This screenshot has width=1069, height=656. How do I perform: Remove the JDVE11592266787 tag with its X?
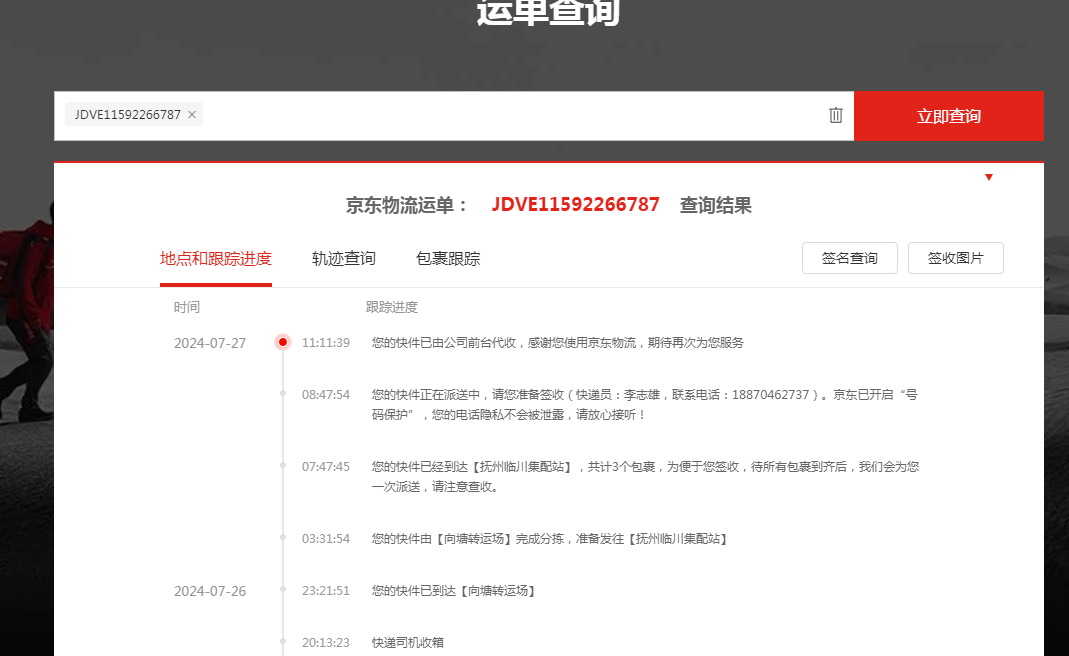tap(192, 115)
